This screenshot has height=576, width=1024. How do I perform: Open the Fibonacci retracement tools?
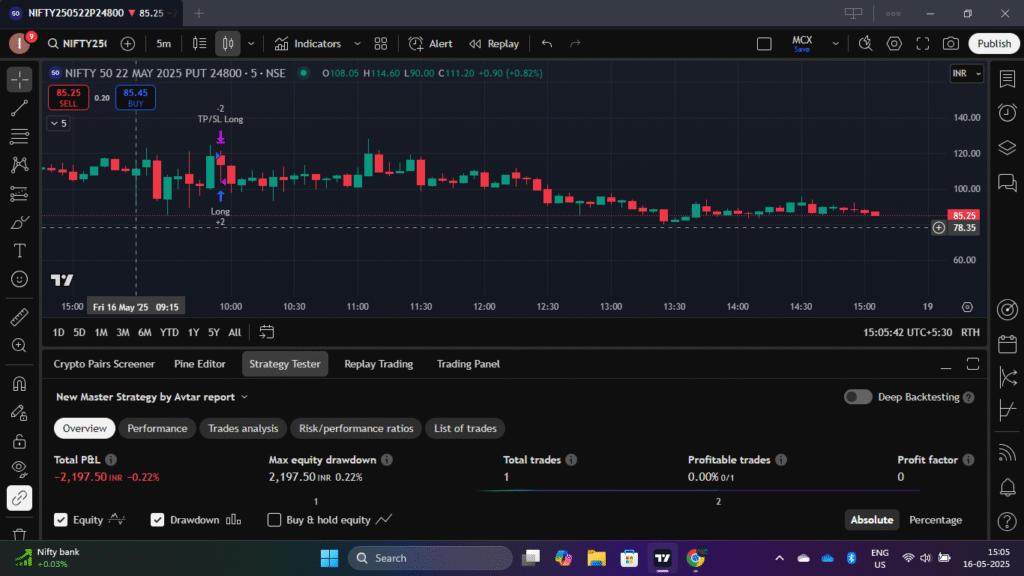[x=20, y=136]
